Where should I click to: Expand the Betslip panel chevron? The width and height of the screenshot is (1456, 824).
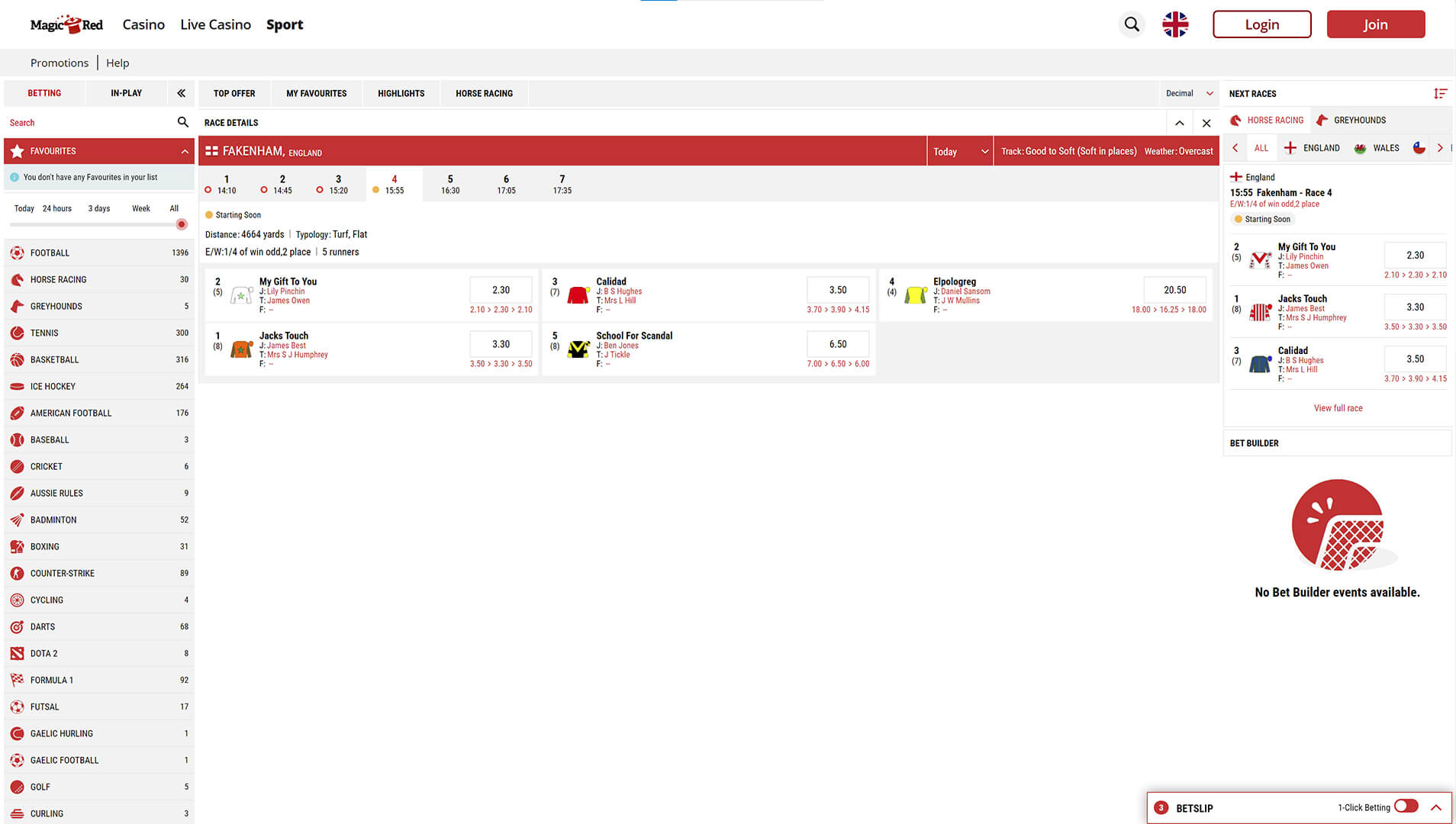(1436, 808)
